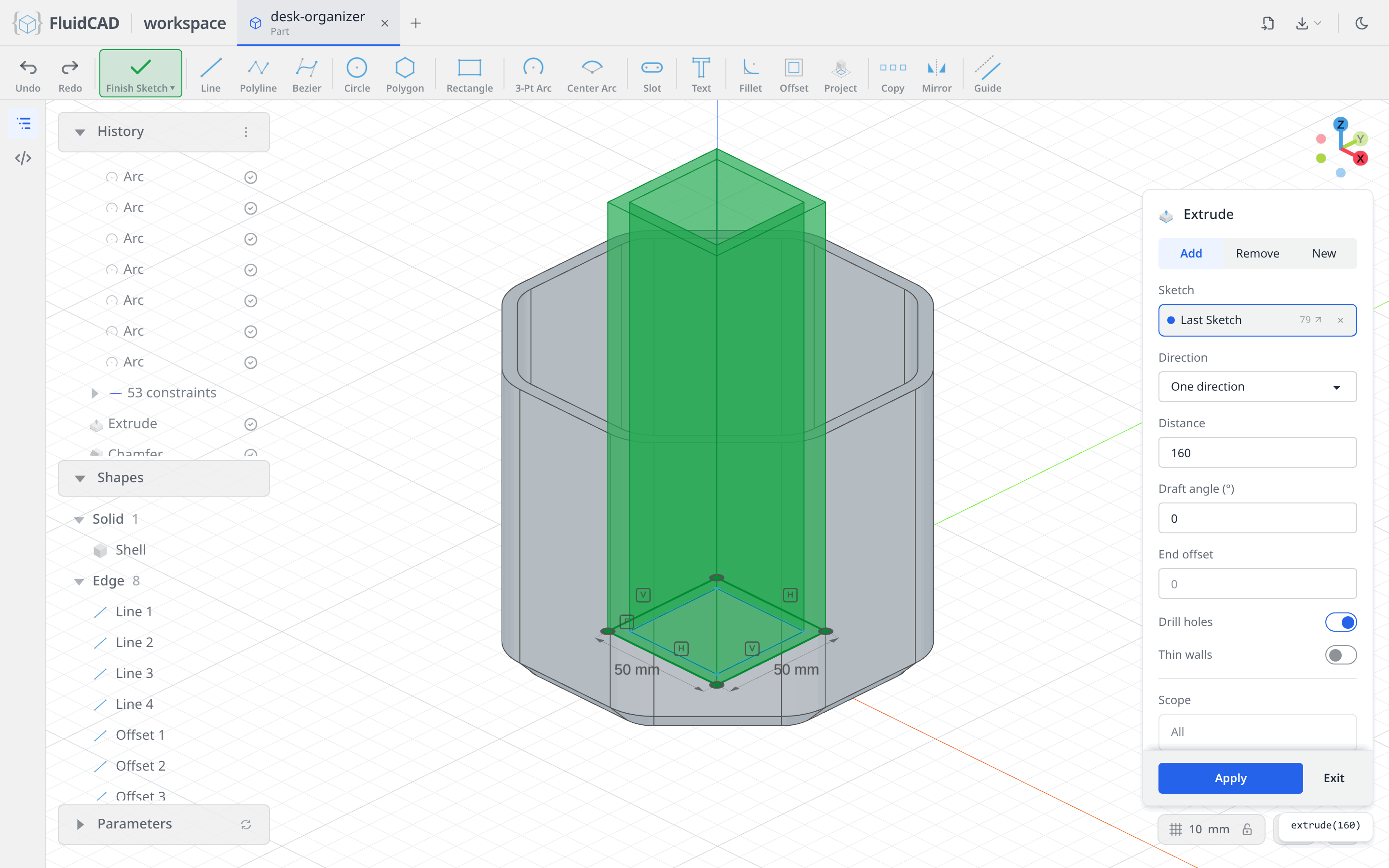
Task: Open the desk-organizer tab
Action: pos(317,23)
